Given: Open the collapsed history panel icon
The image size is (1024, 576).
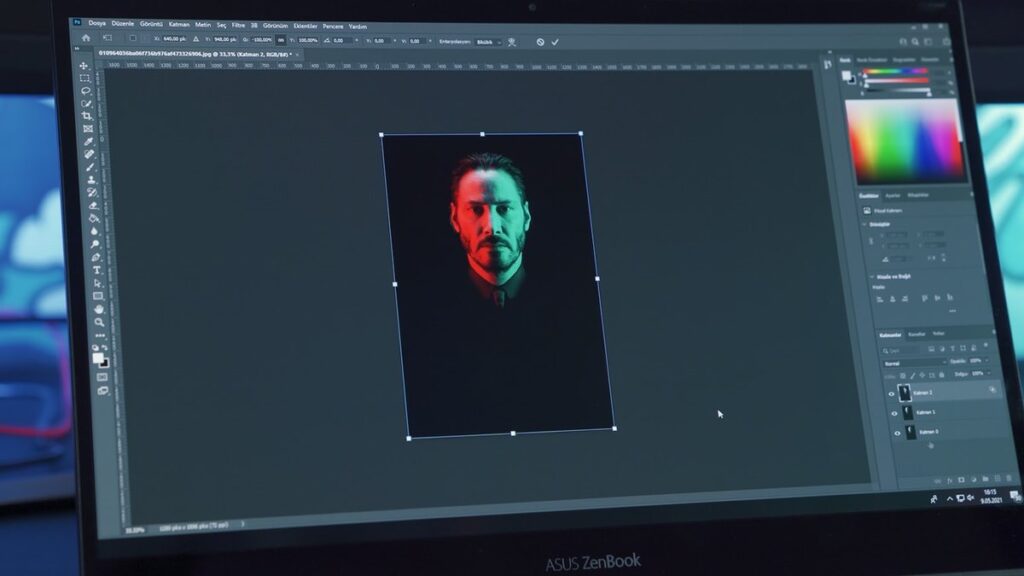Looking at the screenshot, I should pos(828,64).
